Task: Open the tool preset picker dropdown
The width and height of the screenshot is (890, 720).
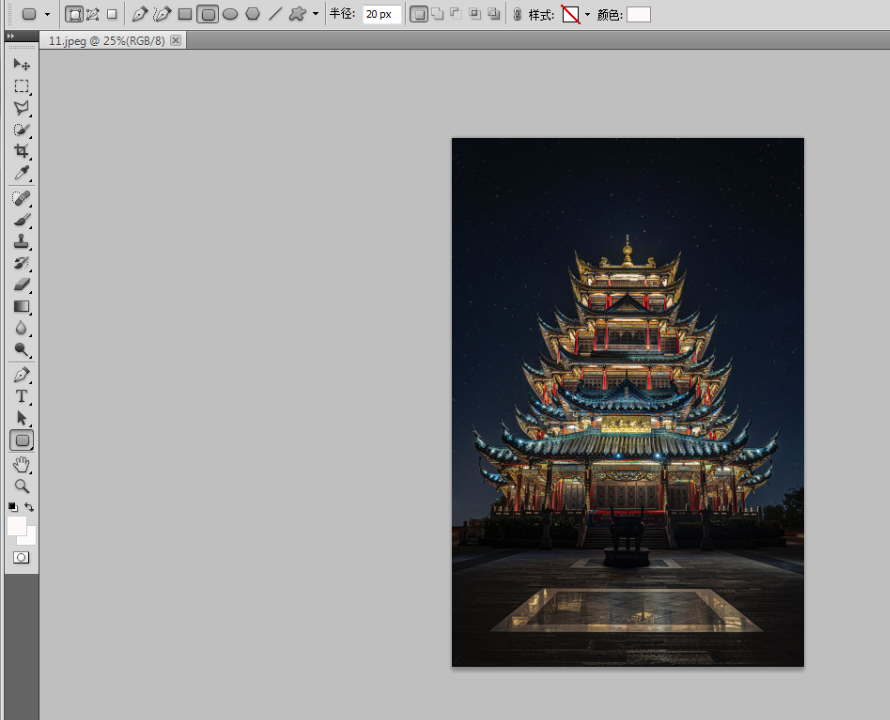Action: click(47, 14)
